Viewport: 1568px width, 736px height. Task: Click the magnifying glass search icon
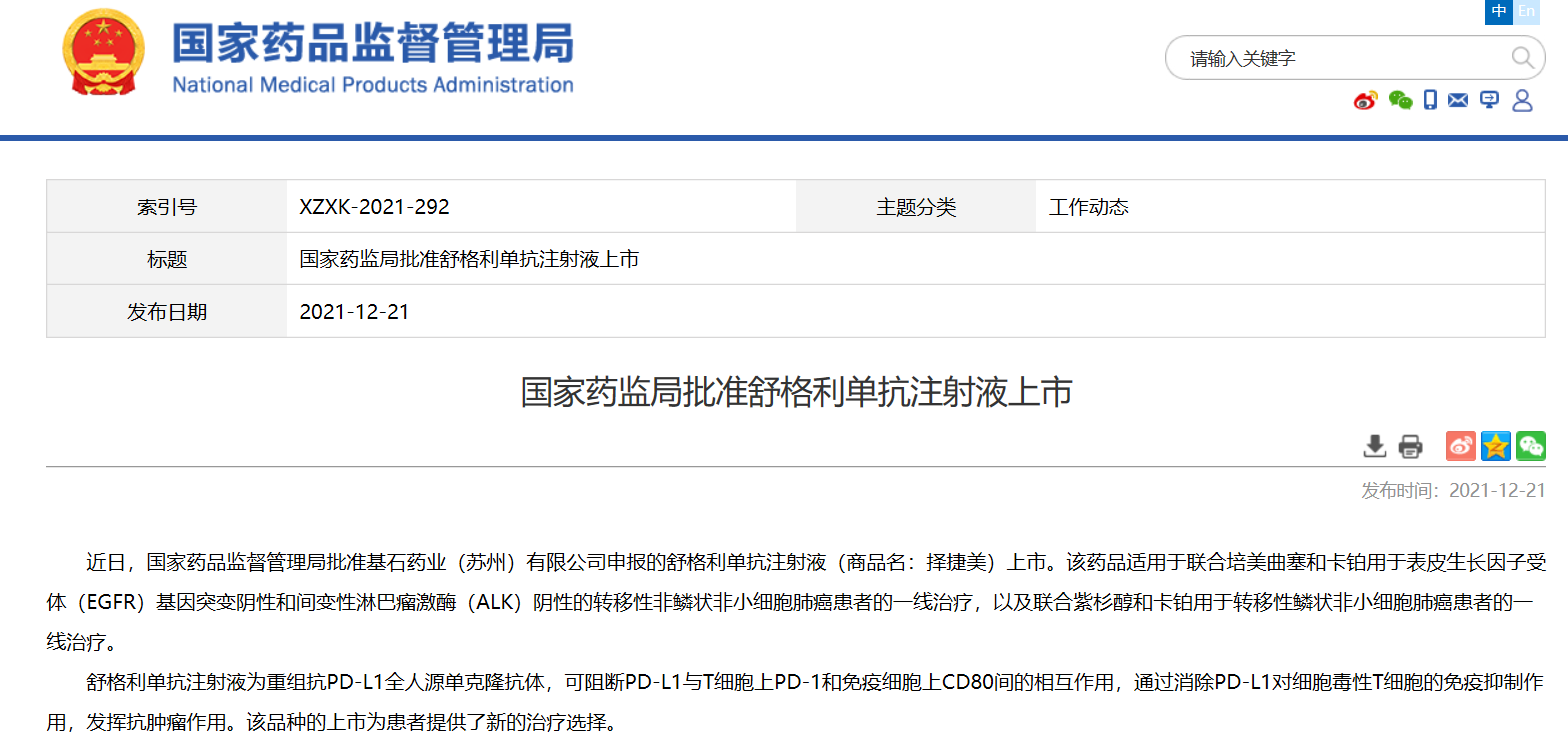coord(1522,58)
